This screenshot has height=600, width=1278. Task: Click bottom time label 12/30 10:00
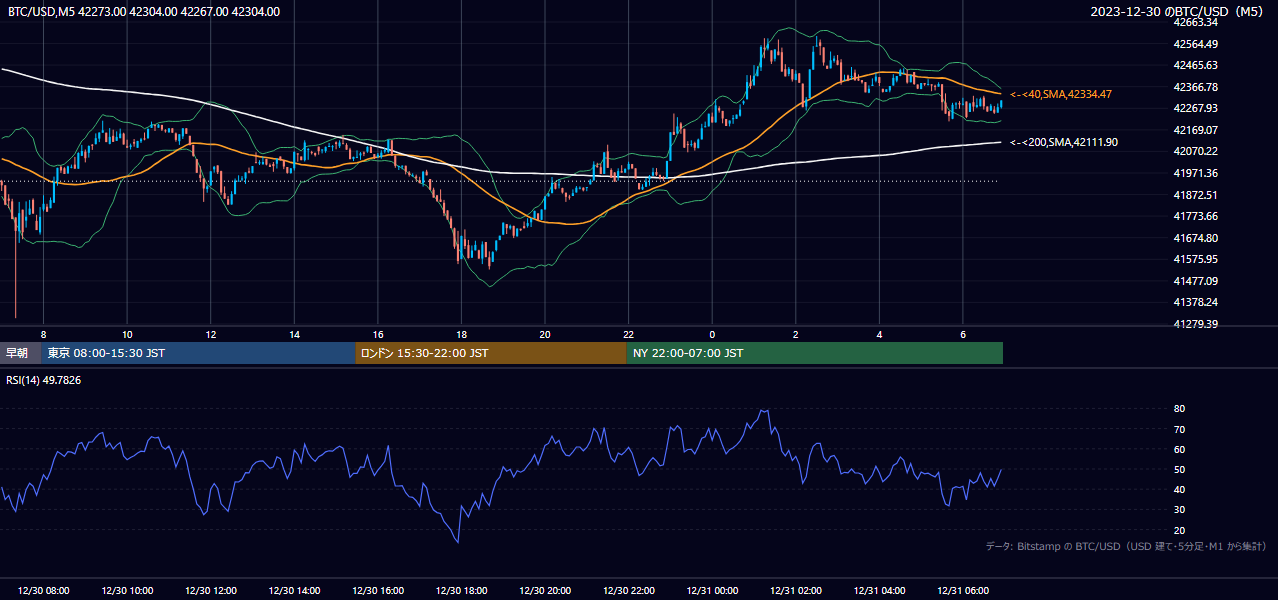126,591
